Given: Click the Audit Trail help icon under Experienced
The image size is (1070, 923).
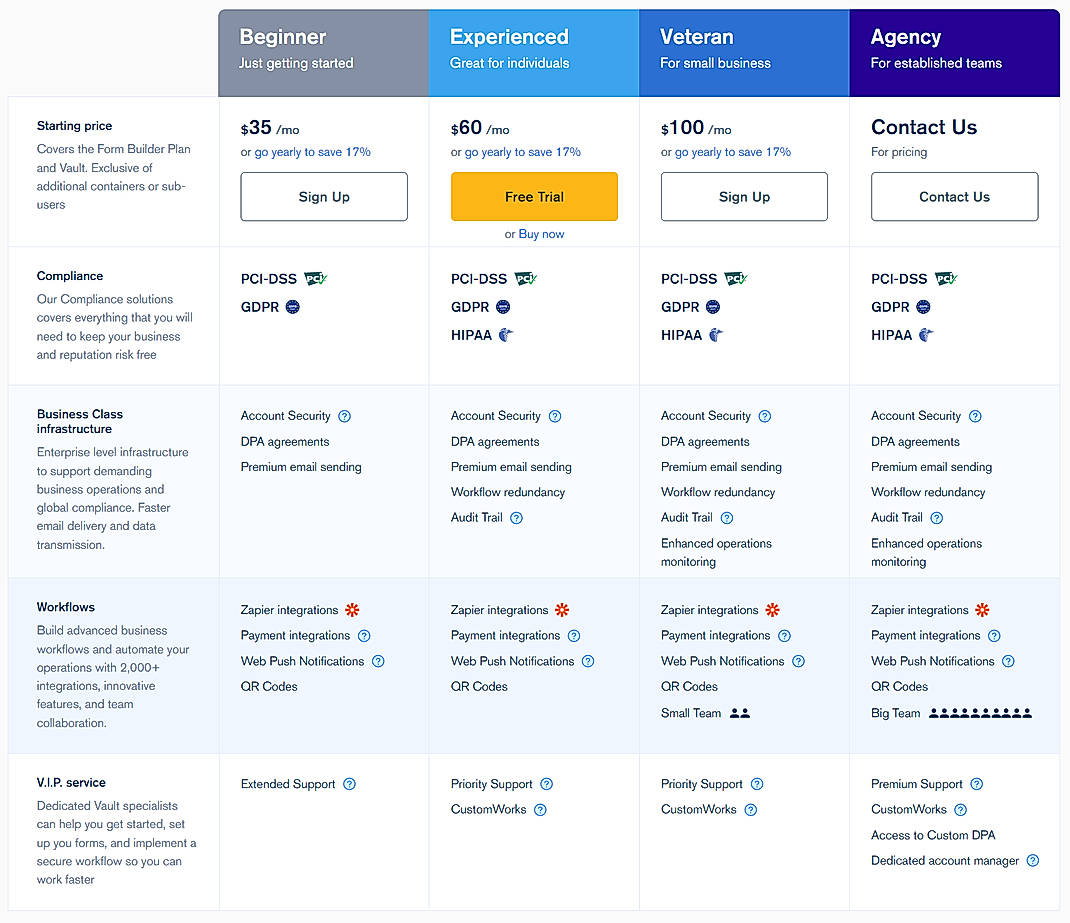Looking at the screenshot, I should 516,518.
